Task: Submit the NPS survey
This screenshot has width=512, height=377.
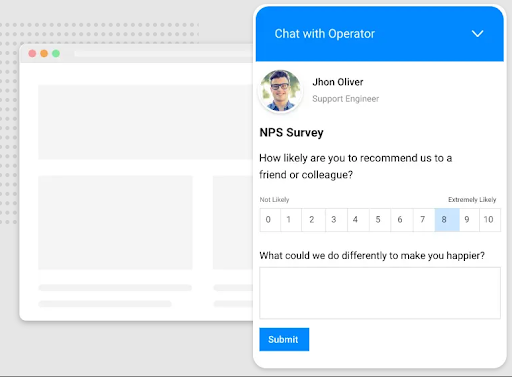Action: click(284, 339)
